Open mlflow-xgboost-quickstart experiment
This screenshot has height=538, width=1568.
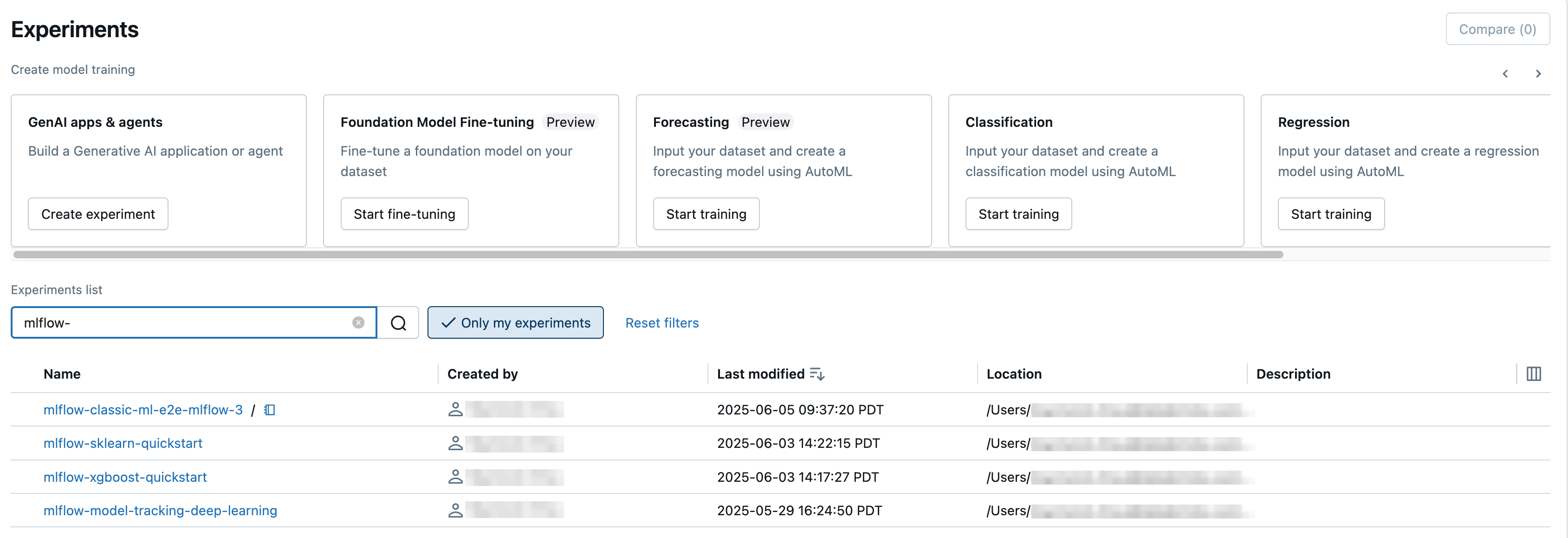coord(125,477)
